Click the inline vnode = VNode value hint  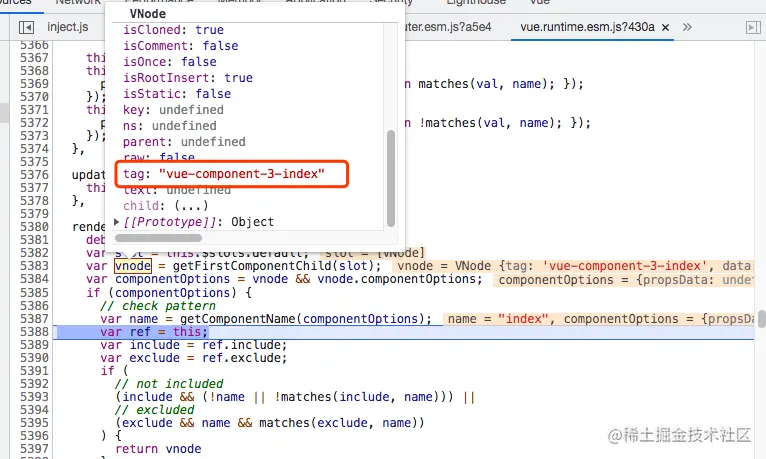574,266
